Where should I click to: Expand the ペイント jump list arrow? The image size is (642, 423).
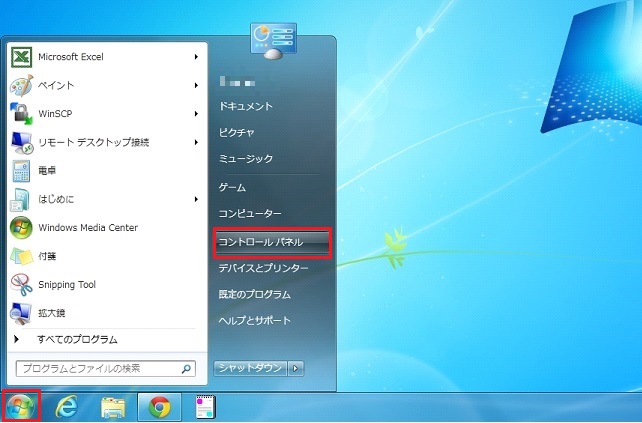pos(197,85)
